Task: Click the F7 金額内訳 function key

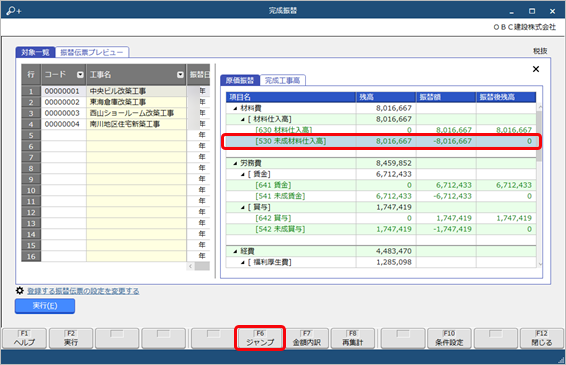Action: [x=306, y=338]
